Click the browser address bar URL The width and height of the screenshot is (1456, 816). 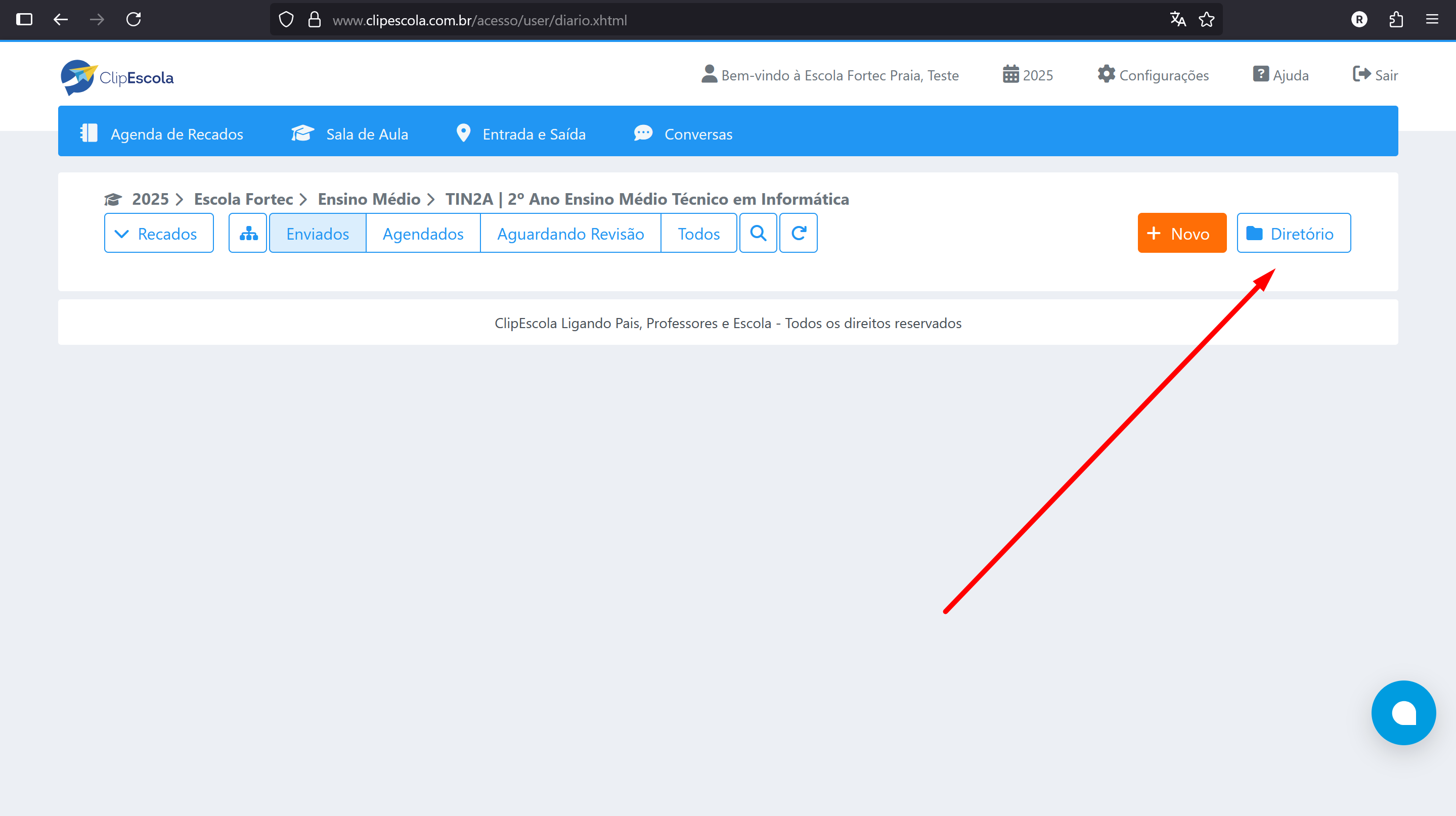tap(479, 20)
